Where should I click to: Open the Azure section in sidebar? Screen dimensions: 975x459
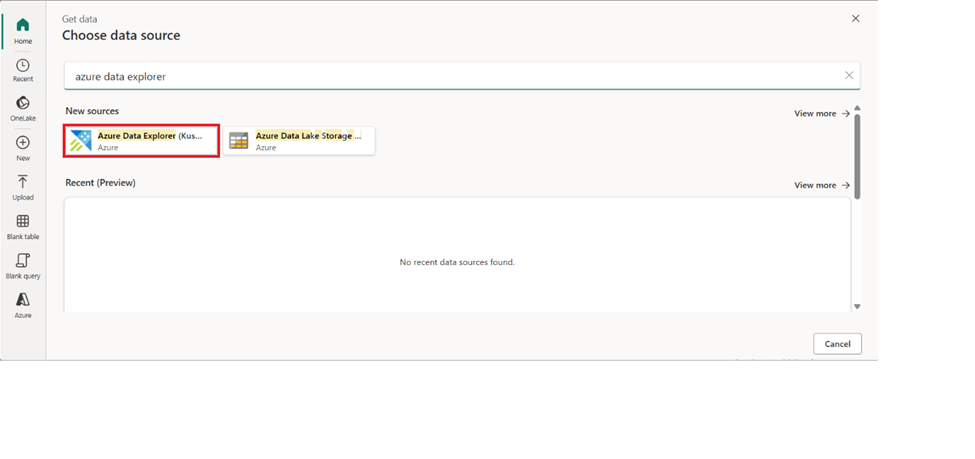click(x=23, y=305)
